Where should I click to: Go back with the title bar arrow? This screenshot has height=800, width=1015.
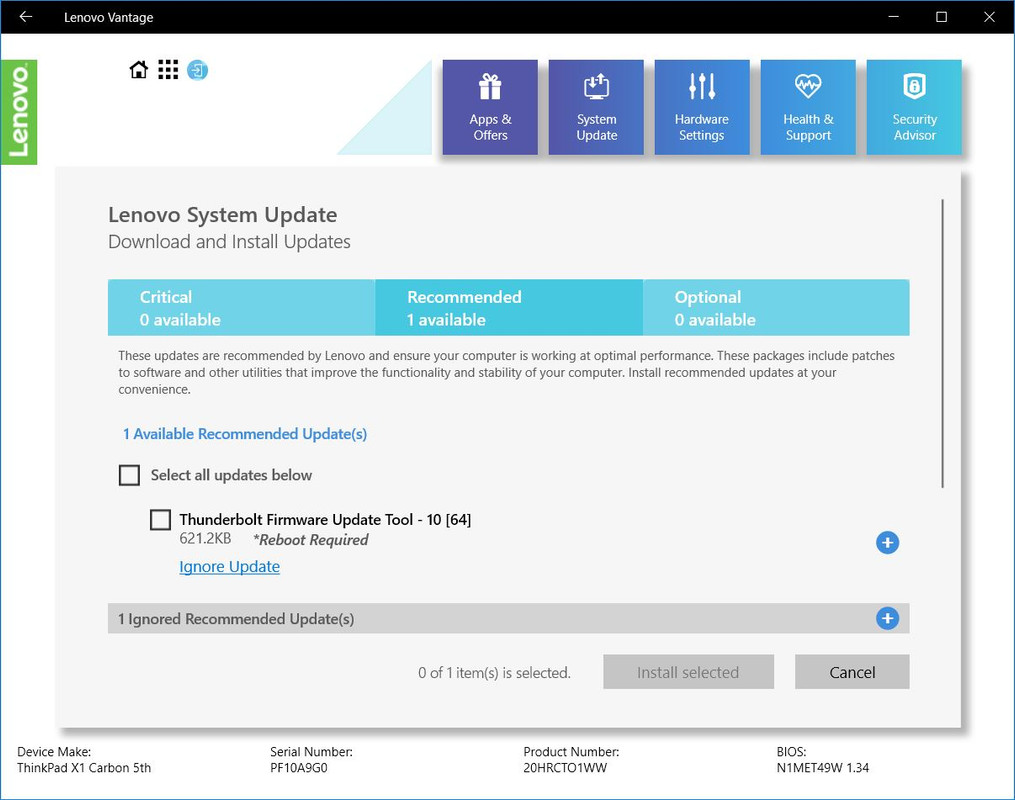(x=26, y=17)
